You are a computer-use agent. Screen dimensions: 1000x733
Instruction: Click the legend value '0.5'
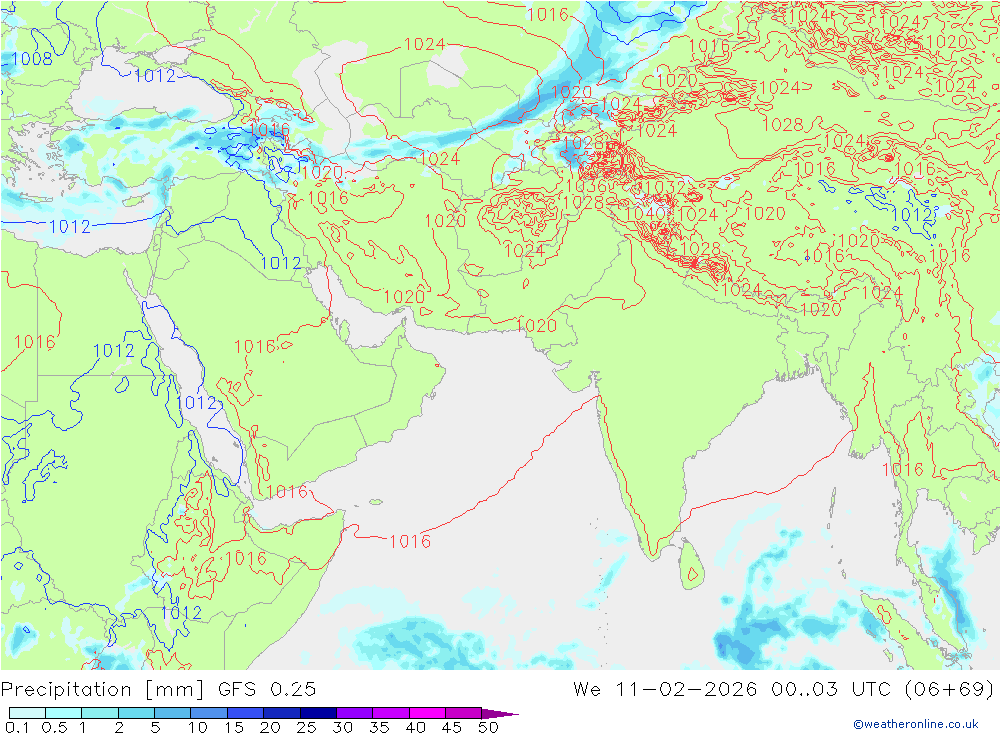tap(54, 727)
